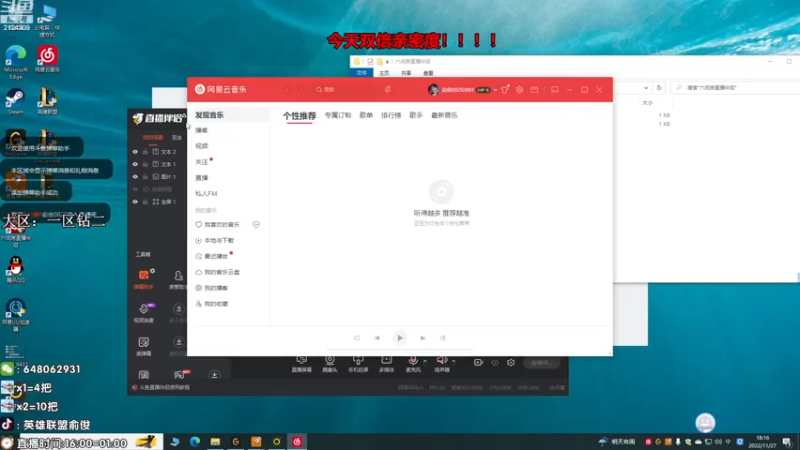This screenshot has width=800, height=450.
Task: Open 我喜欢的音乐 playlist
Action: point(221,224)
